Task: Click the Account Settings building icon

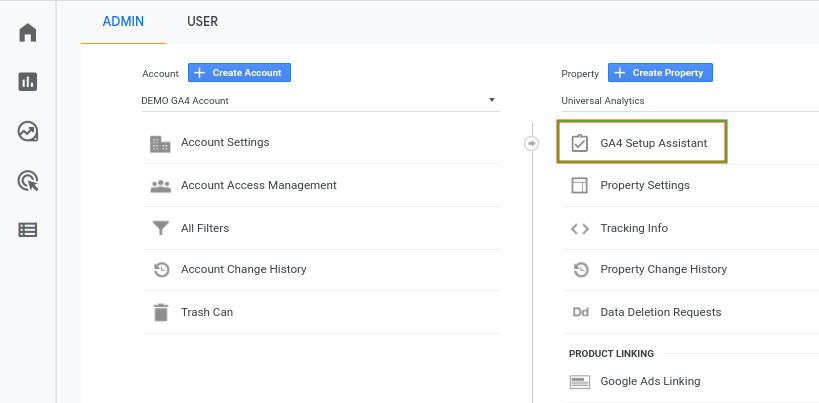Action: (160, 143)
